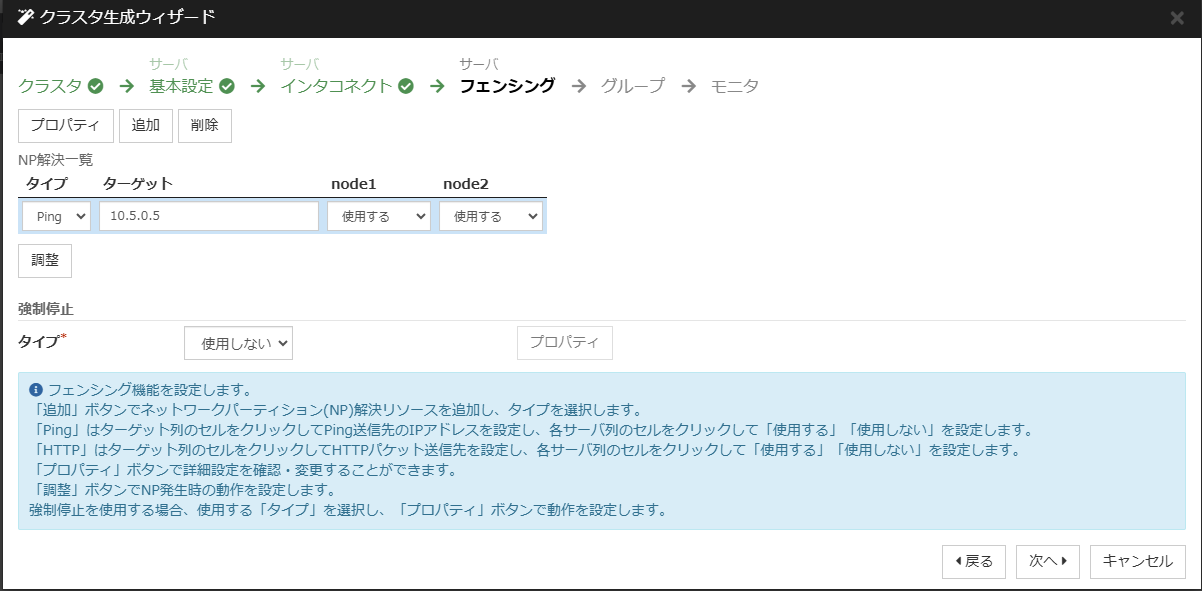Go to the 基本設定 wizard step
The width and height of the screenshot is (1202, 591).
181,86
